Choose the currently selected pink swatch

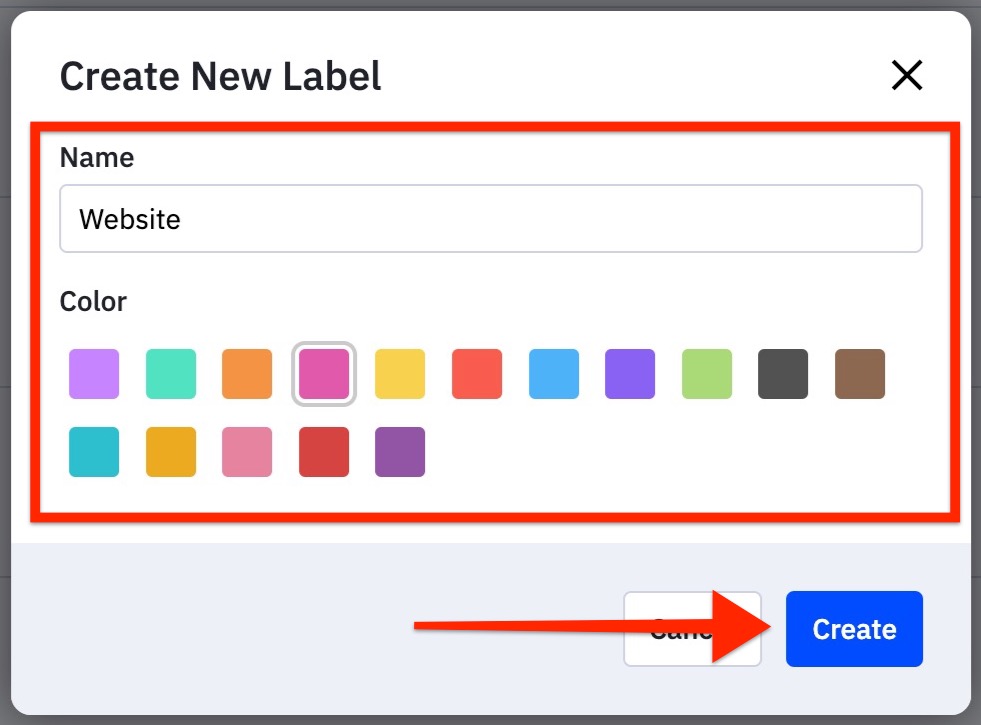(x=323, y=374)
